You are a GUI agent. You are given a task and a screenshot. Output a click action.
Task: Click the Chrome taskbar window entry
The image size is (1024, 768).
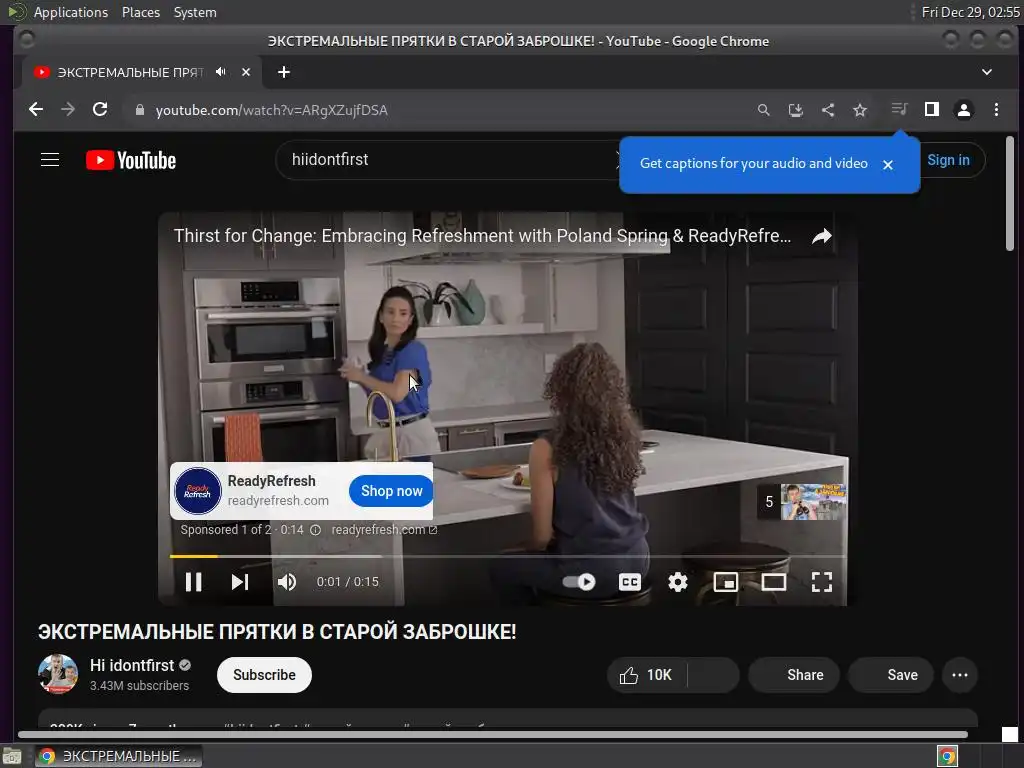coord(119,756)
